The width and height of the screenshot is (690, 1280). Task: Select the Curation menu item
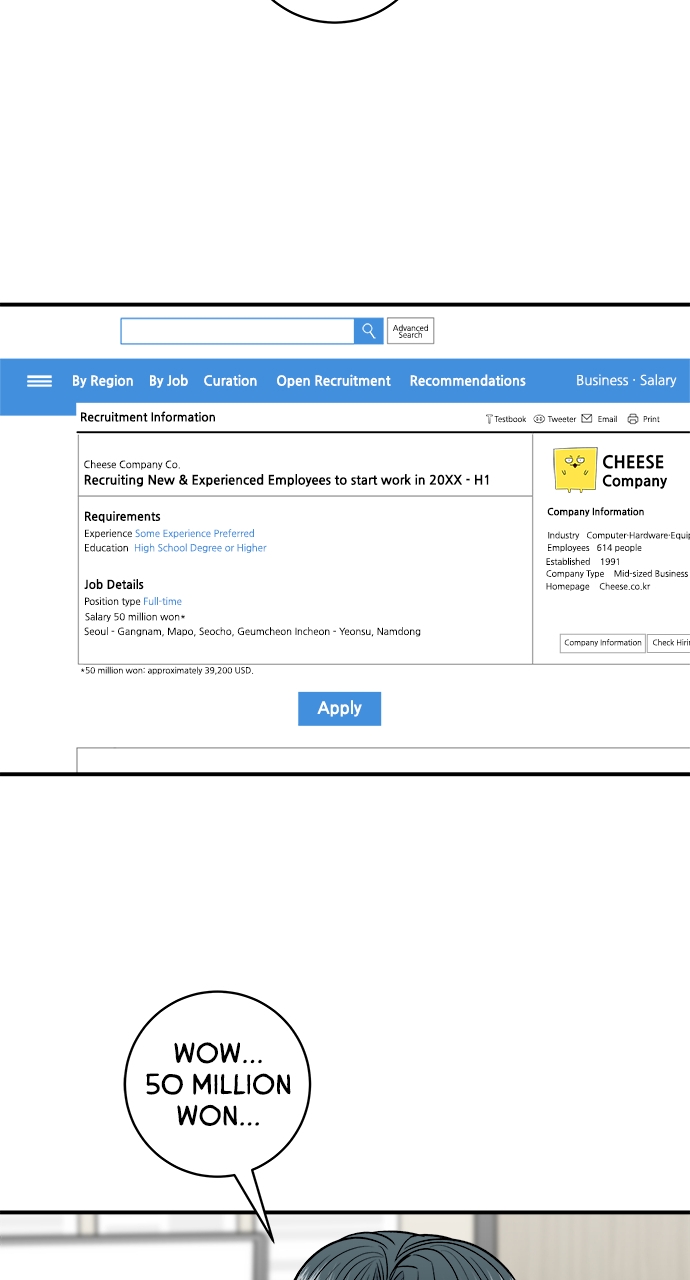pyautogui.click(x=230, y=381)
